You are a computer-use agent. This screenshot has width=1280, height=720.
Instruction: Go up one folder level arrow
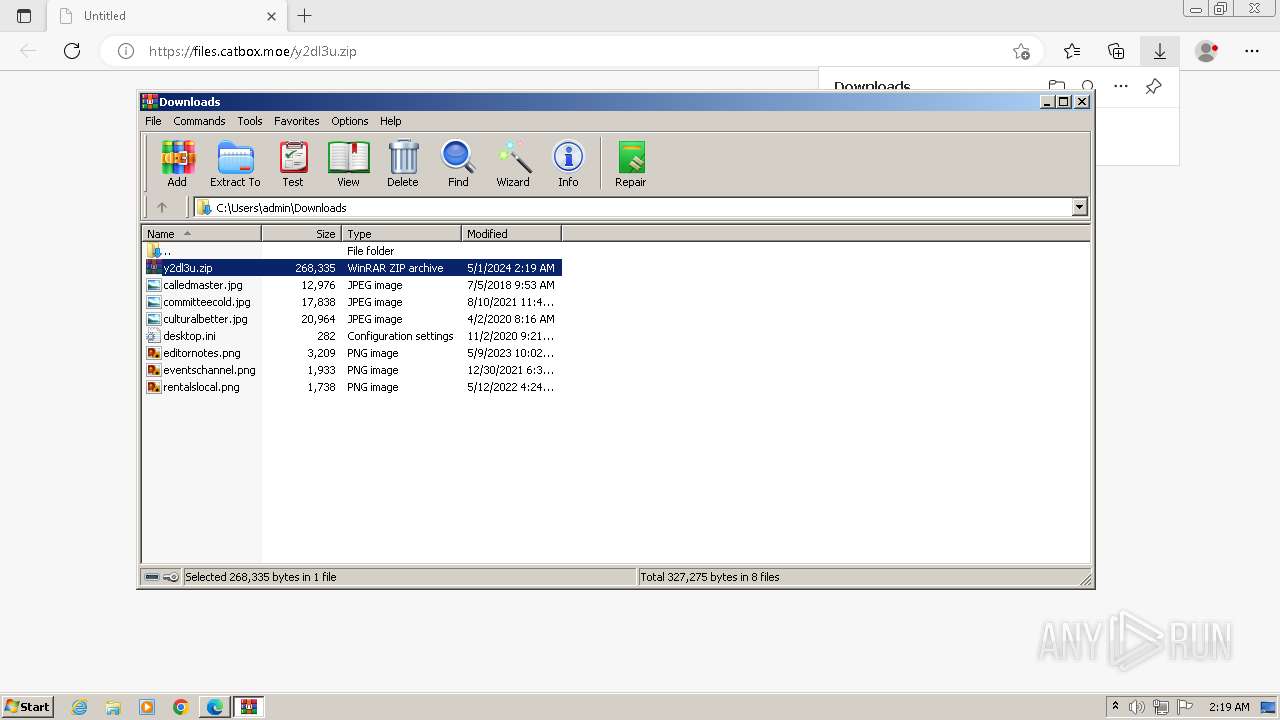[162, 207]
